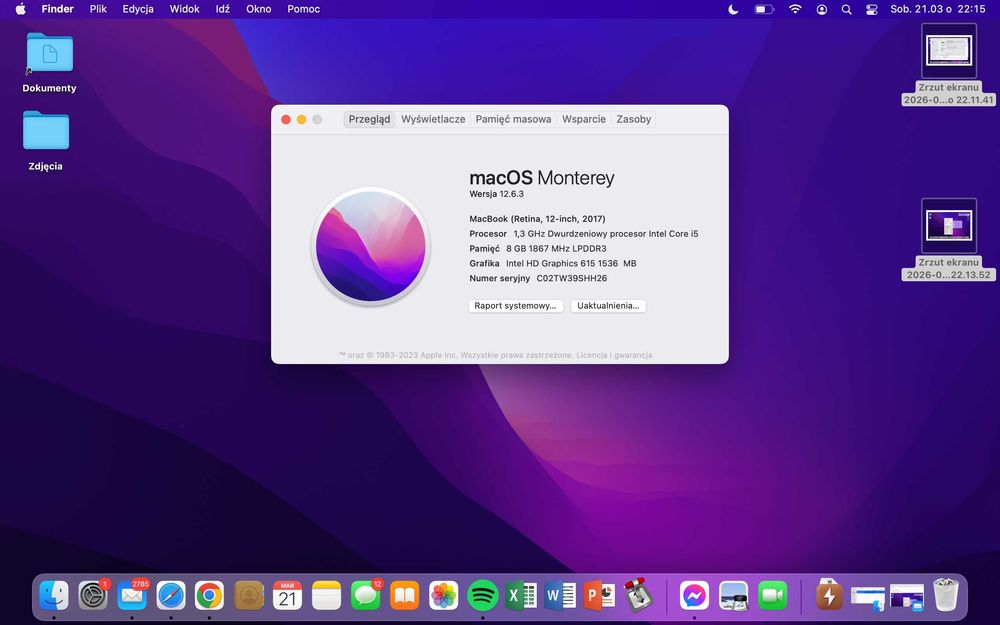
Task: Launch Safari from the Dock
Action: [x=171, y=596]
